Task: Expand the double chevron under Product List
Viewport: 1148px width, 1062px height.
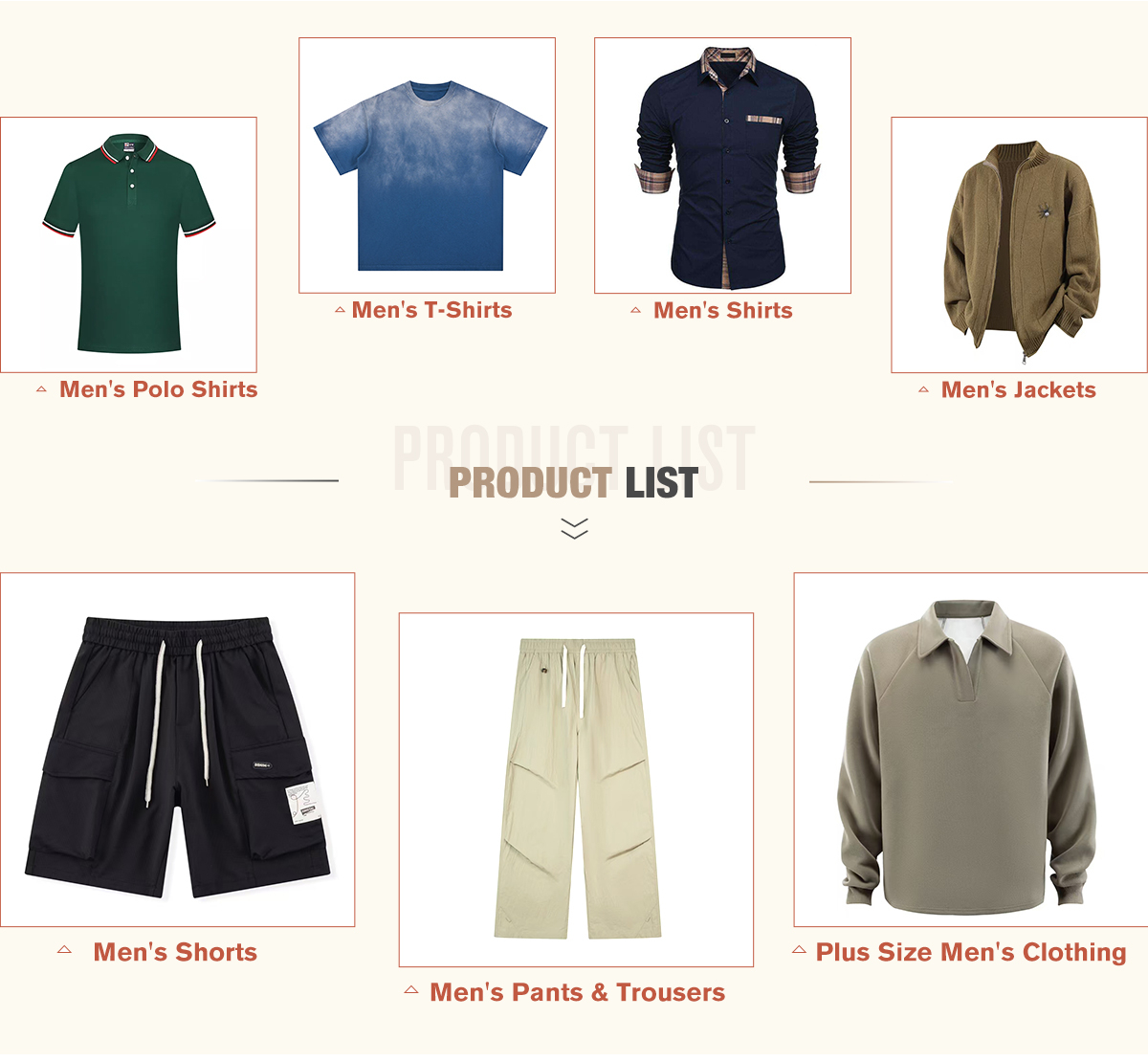Action: coord(574,528)
